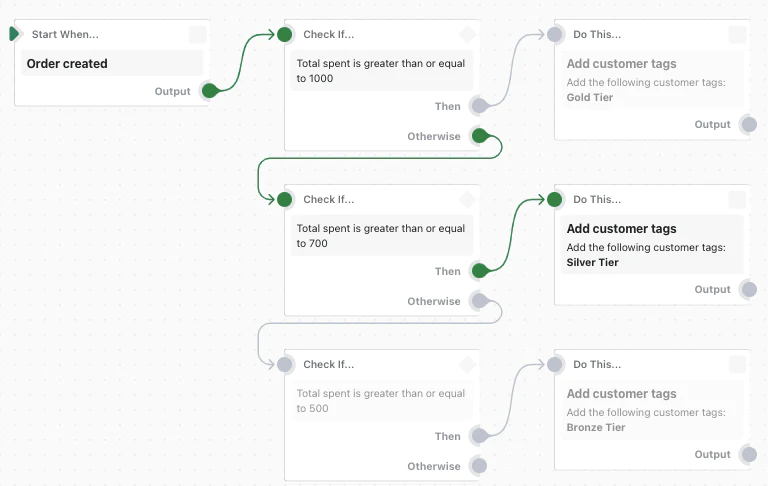Click the Otherwise connector of the 1000 check
768x486 pixels.
point(479,136)
